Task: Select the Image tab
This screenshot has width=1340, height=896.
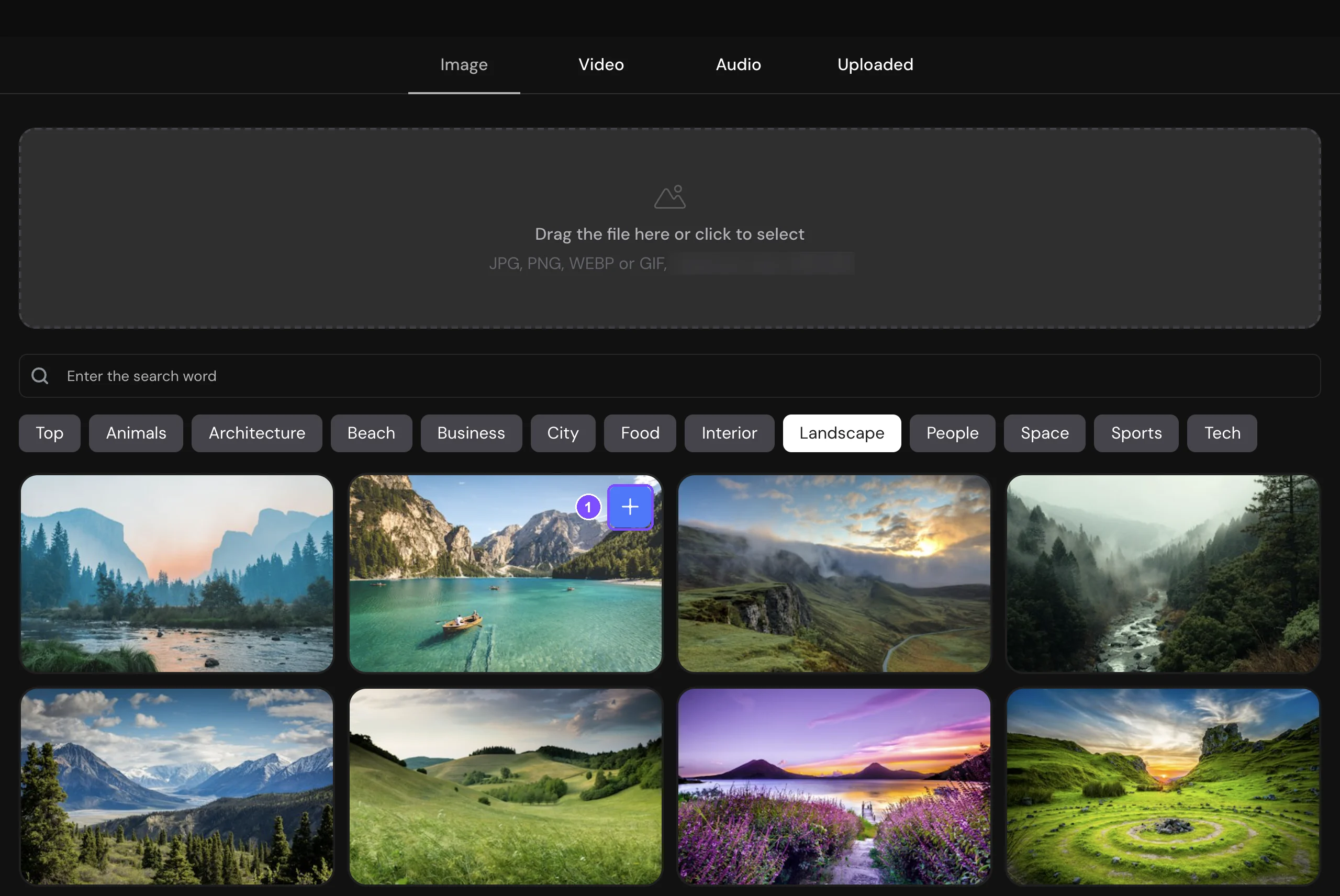Action: coord(463,64)
